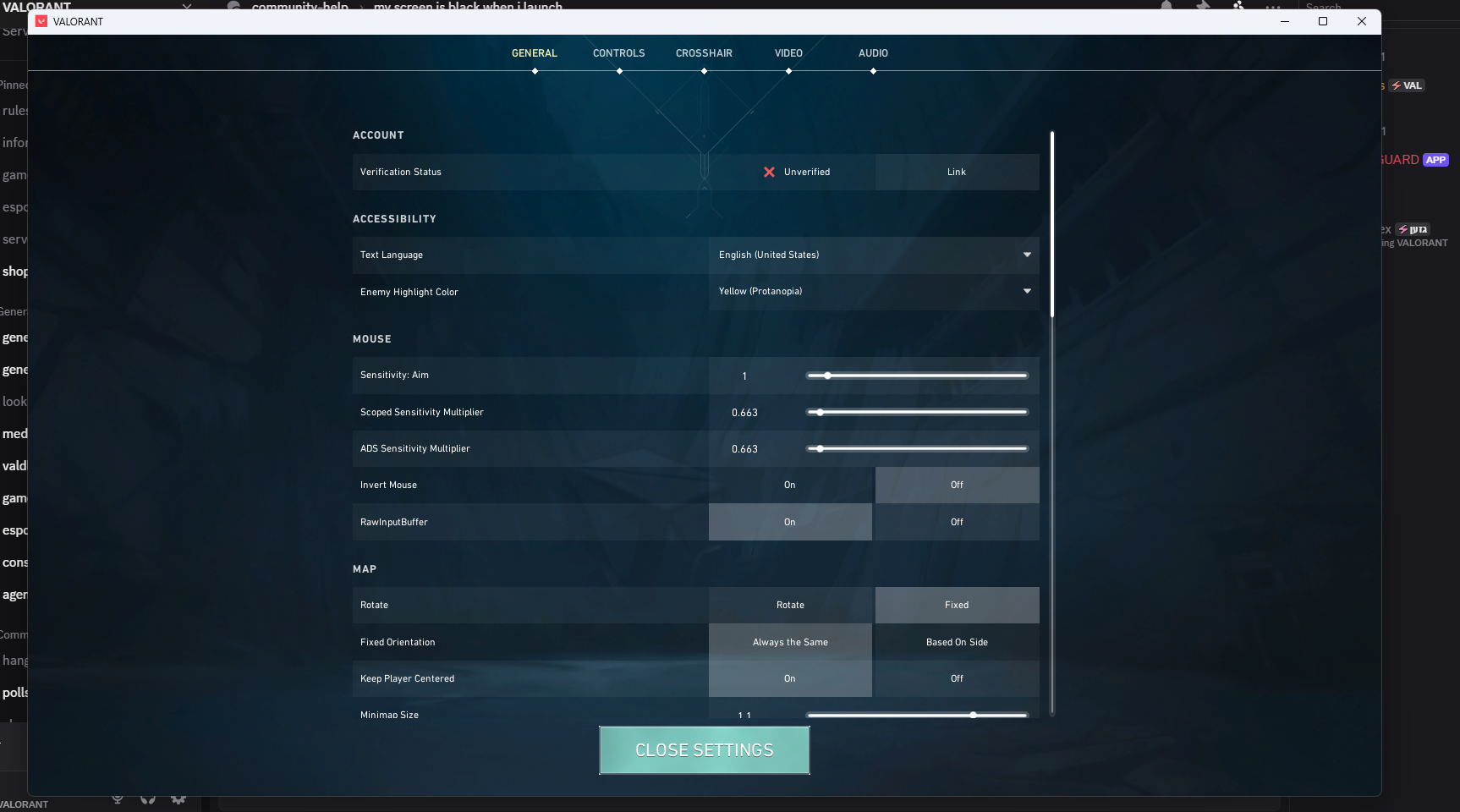Go to the VIDEO settings tab
Viewport: 1460px width, 812px height.
tap(788, 53)
